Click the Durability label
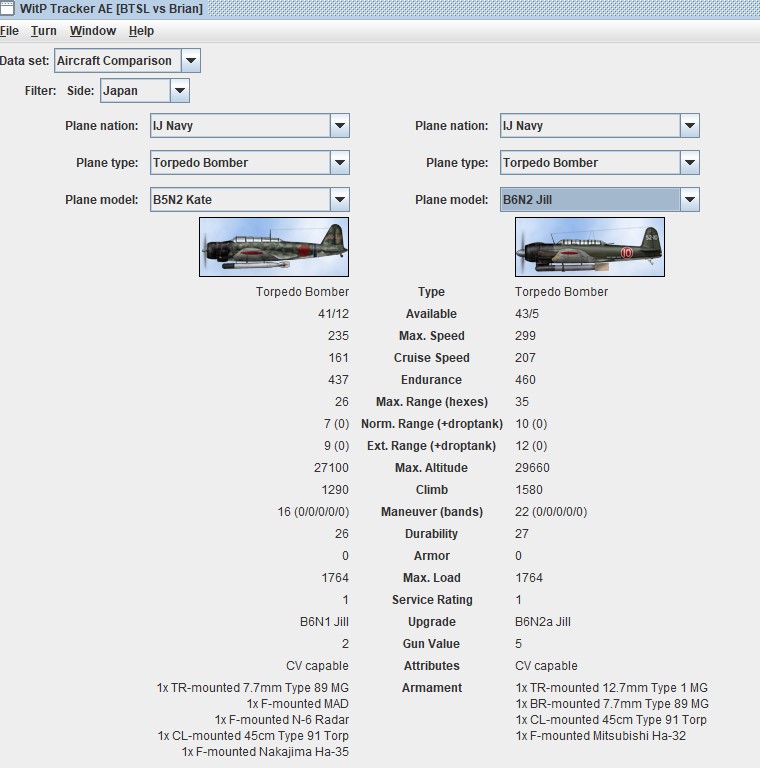 431,534
